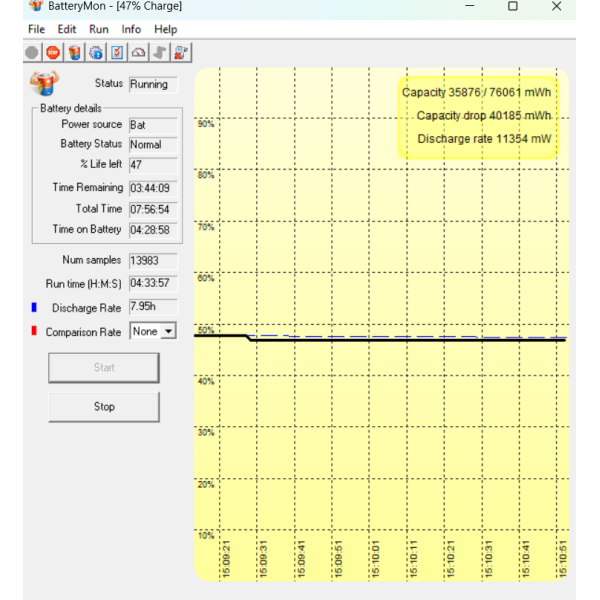Click the speedometer gauge toolbar icon

click(x=139, y=52)
